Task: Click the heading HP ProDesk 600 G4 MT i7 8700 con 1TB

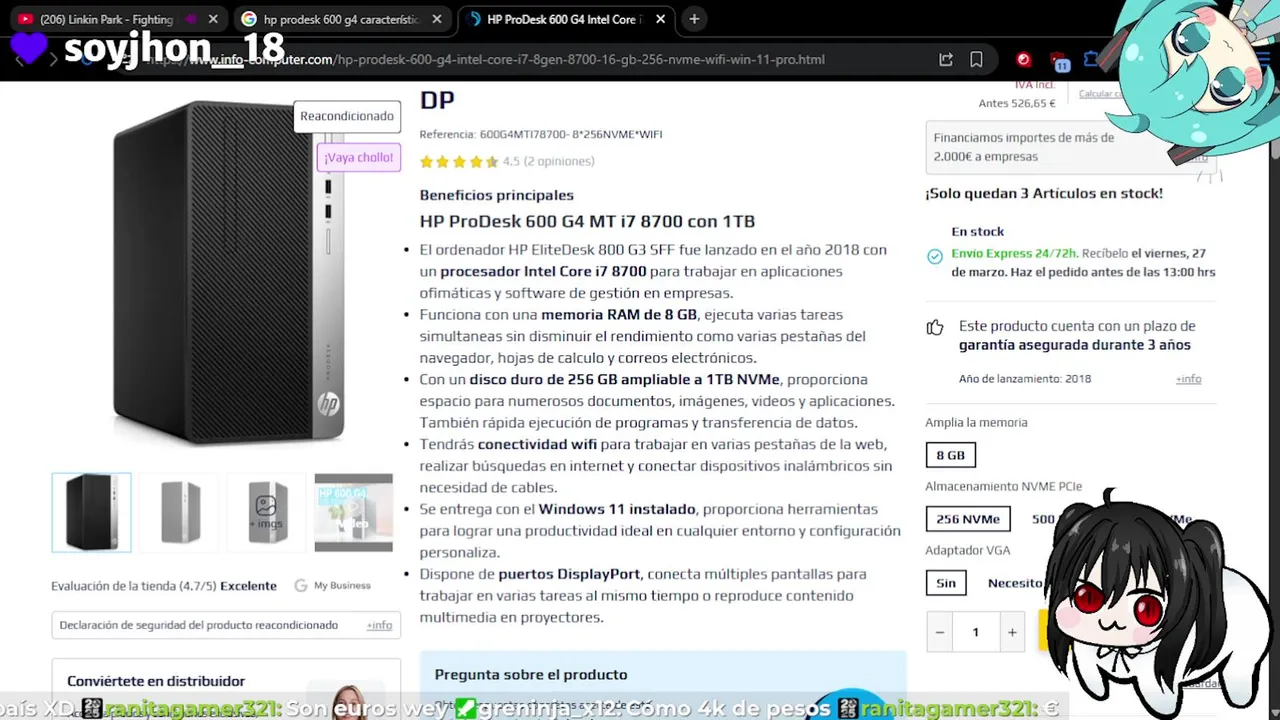Action: pyautogui.click(x=587, y=221)
